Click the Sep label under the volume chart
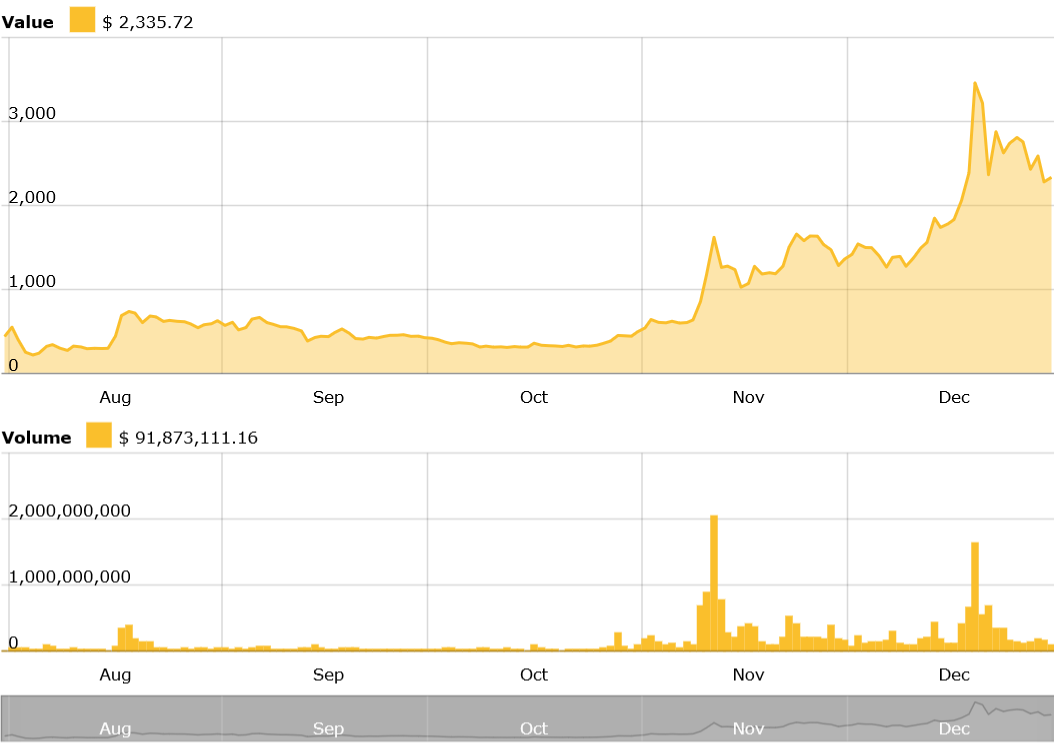The height and width of the screenshot is (750, 1054). coord(328,675)
